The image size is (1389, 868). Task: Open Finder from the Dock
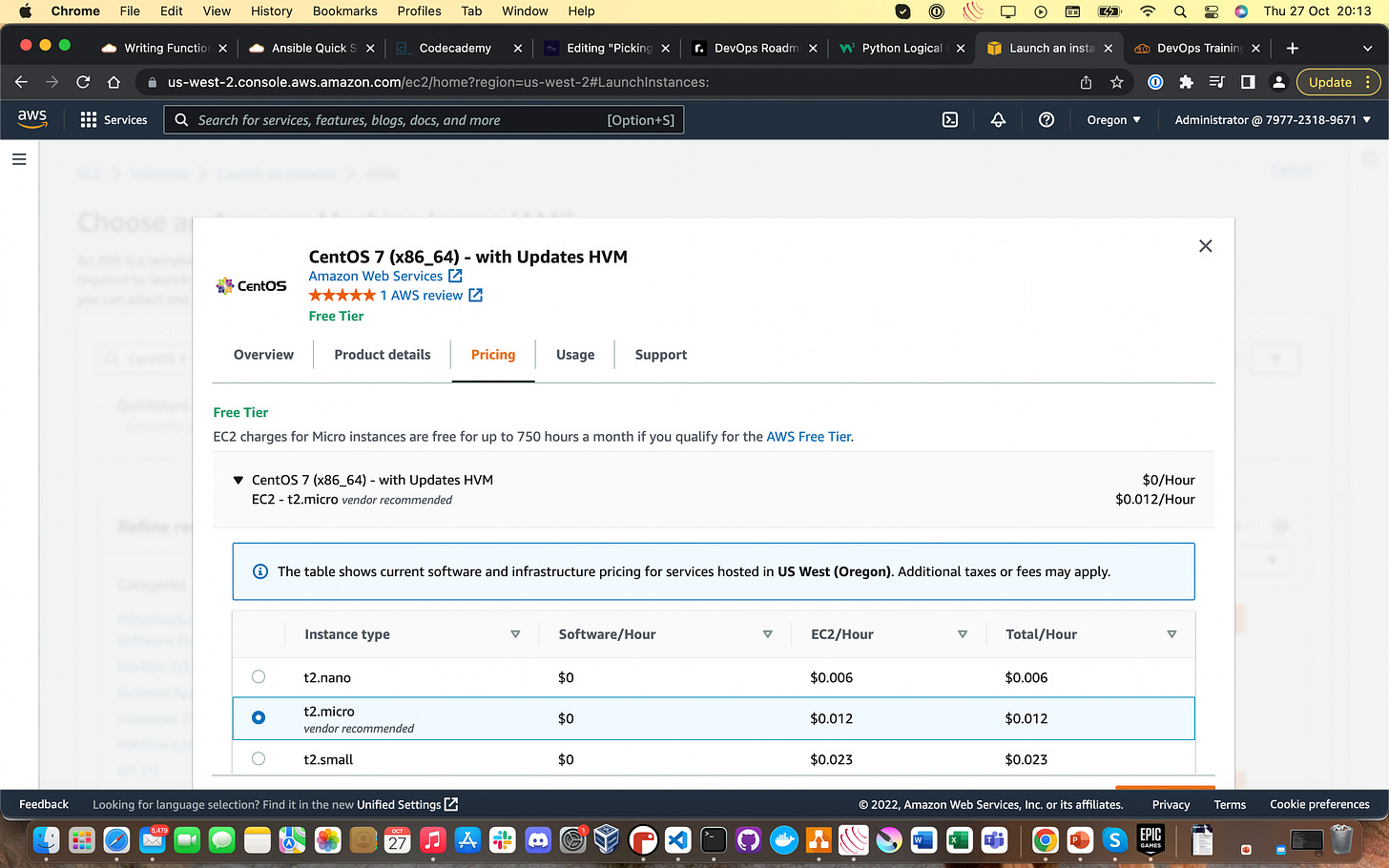pos(46,839)
